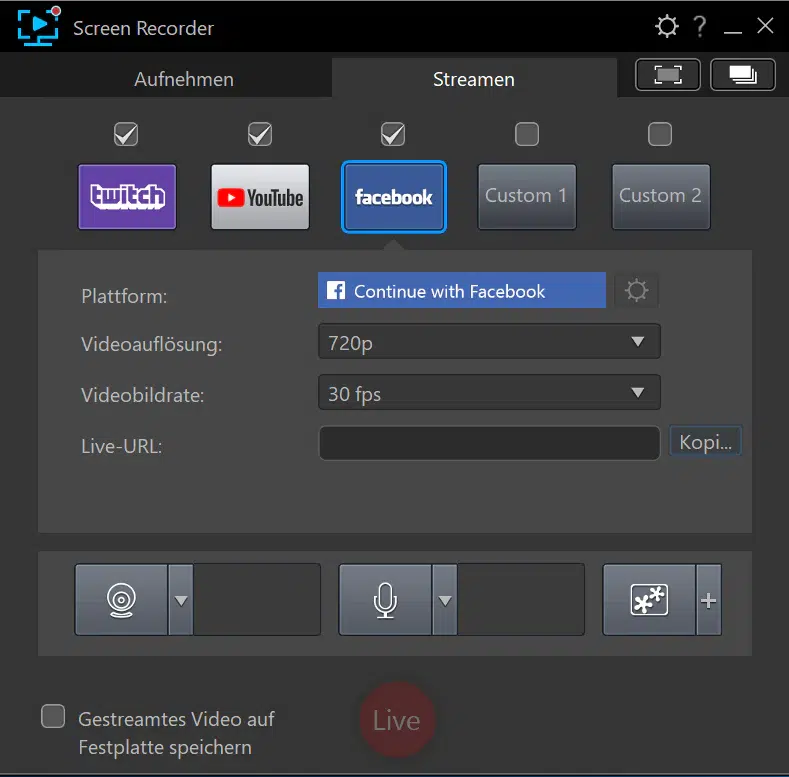The width and height of the screenshot is (789, 777).
Task: Select the Facebook streaming platform icon
Action: pos(394,197)
